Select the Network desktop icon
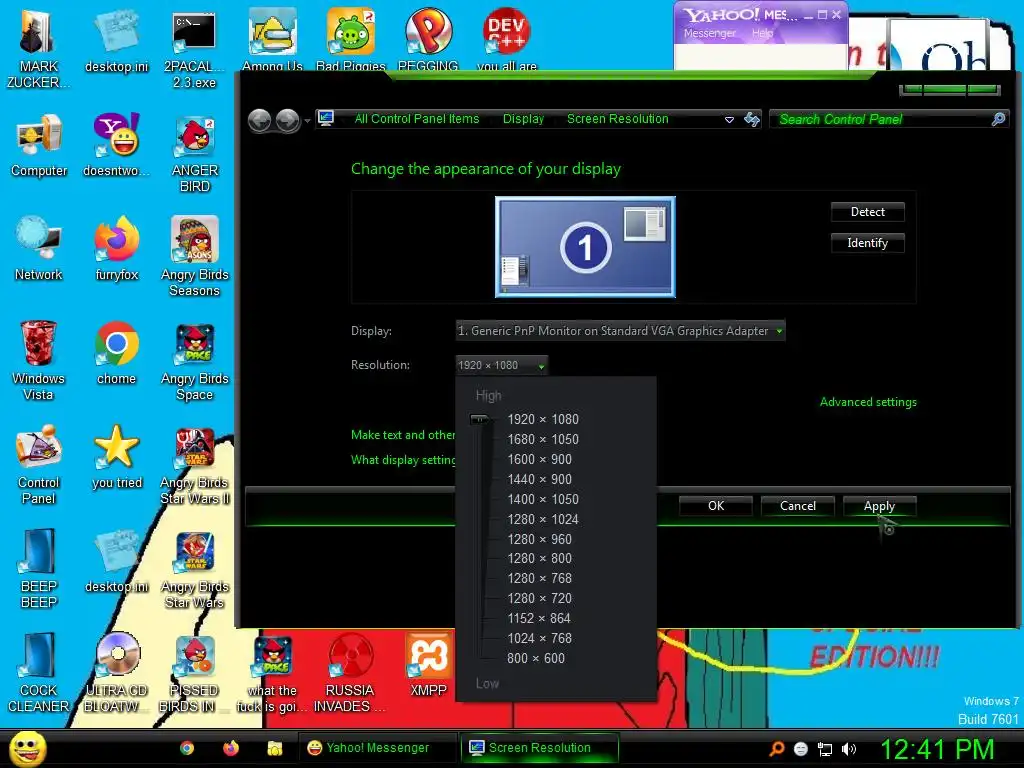 (39, 249)
